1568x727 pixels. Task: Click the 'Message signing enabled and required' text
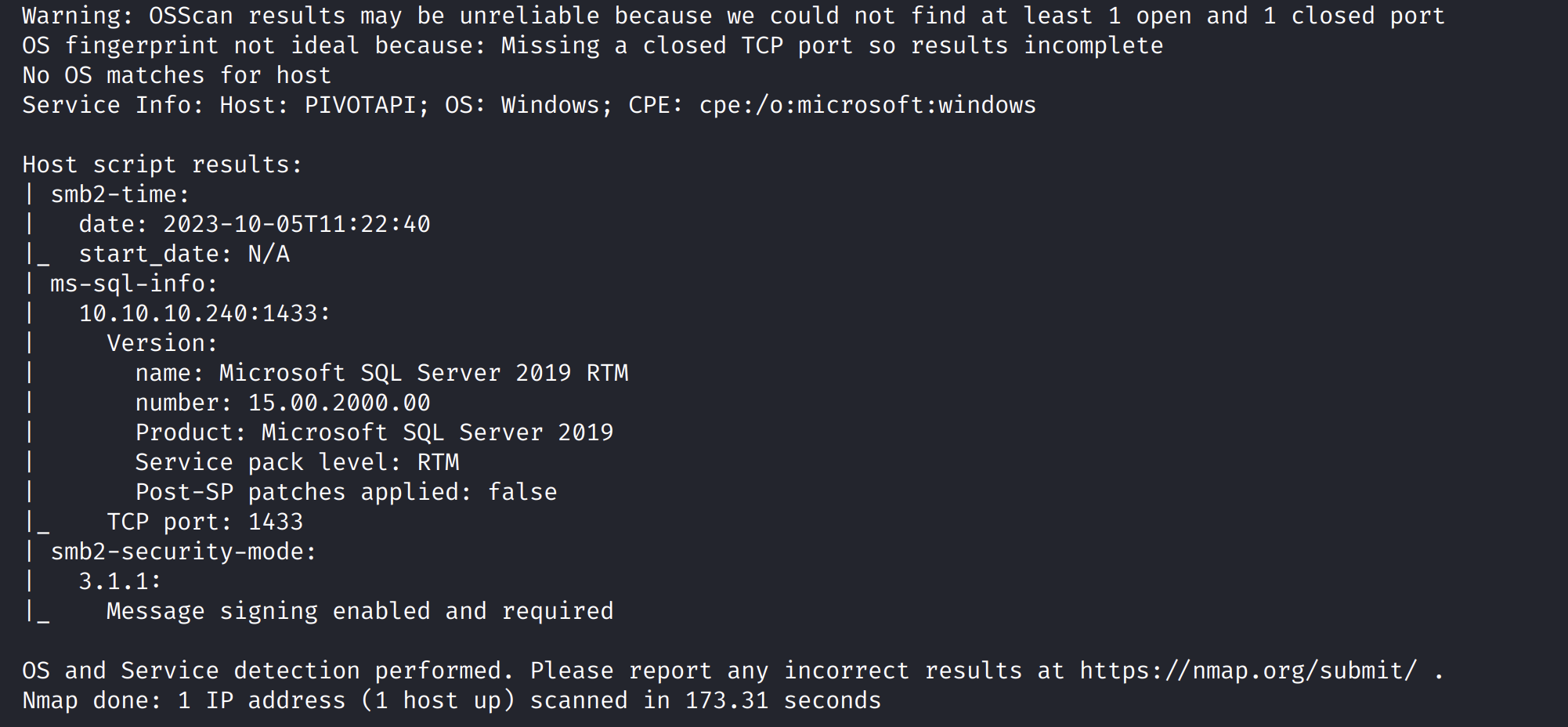(359, 611)
